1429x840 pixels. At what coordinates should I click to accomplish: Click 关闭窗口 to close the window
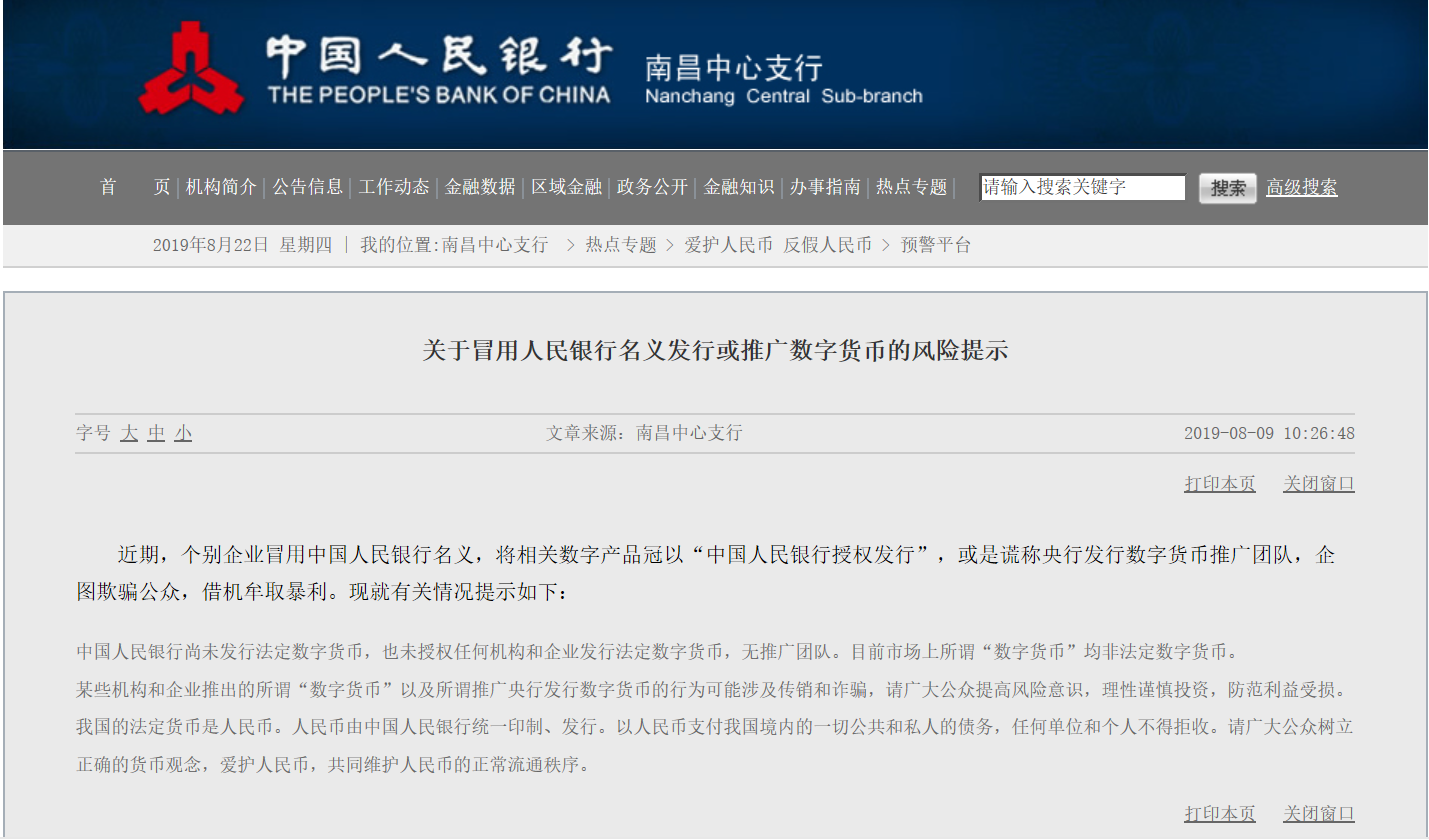pyautogui.click(x=1317, y=483)
